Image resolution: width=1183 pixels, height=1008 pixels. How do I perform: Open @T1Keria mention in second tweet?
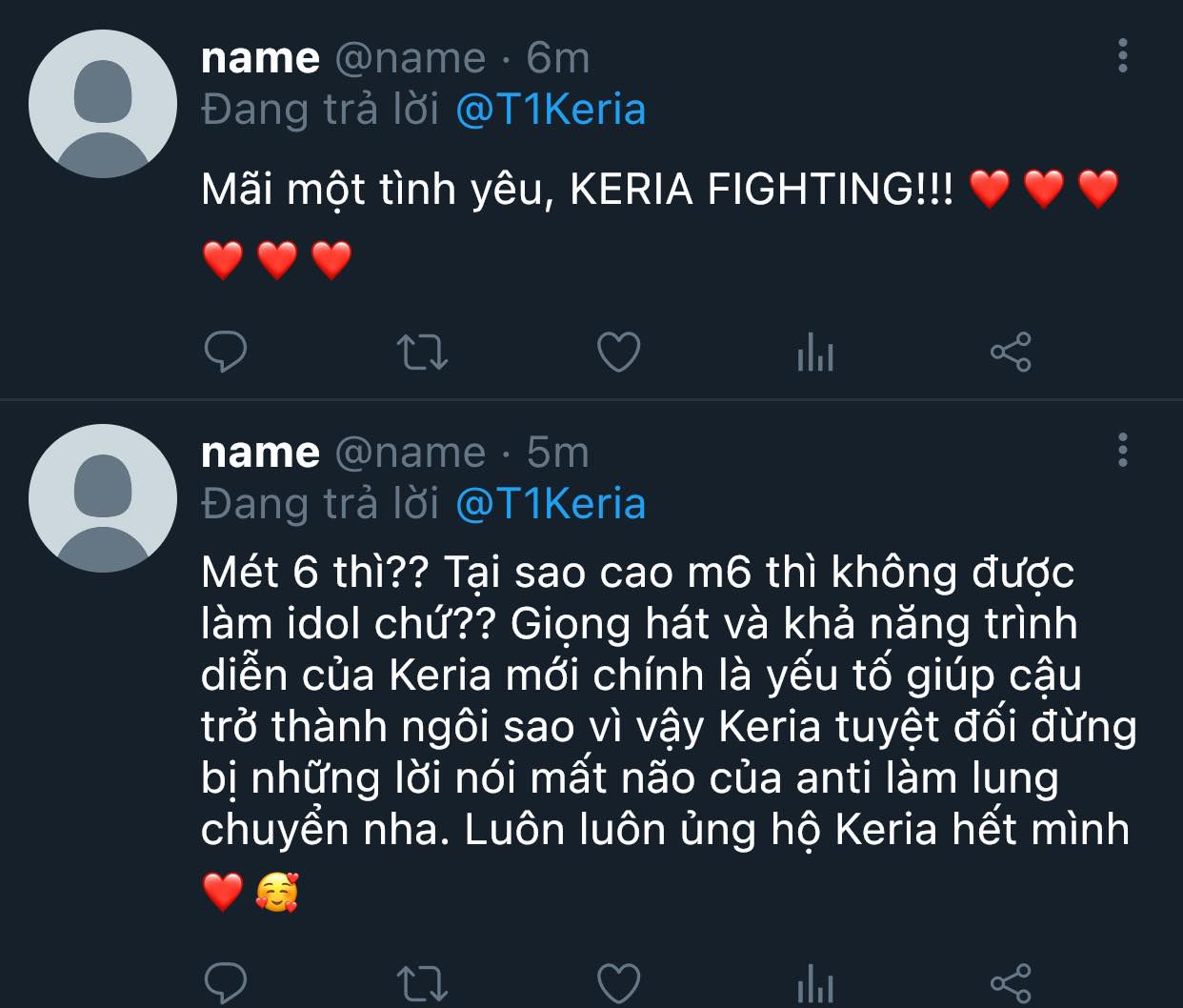551,504
